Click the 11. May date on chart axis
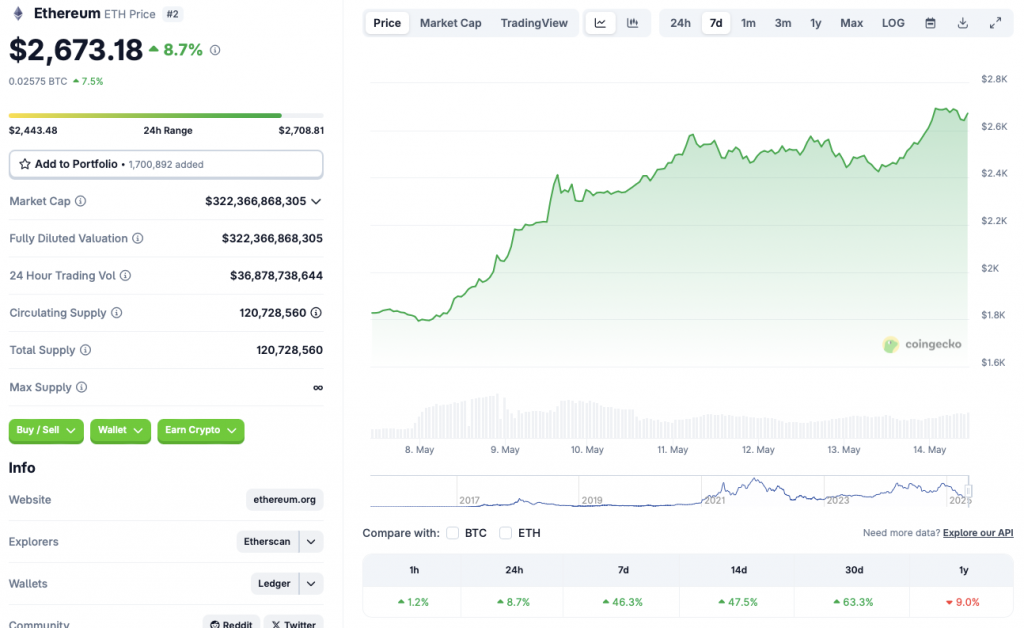The width and height of the screenshot is (1024, 628). pos(673,450)
